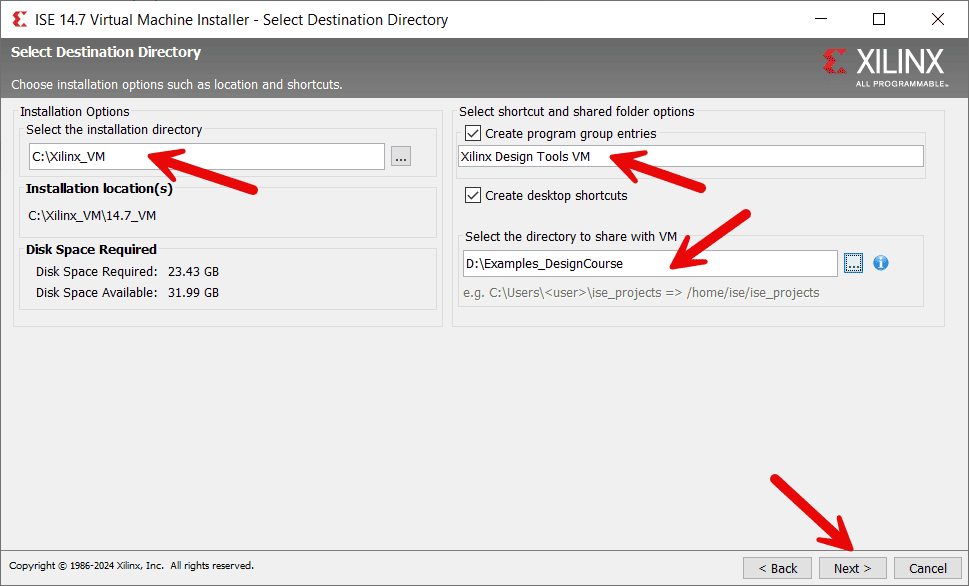Click Next to continue installation

tap(852, 567)
